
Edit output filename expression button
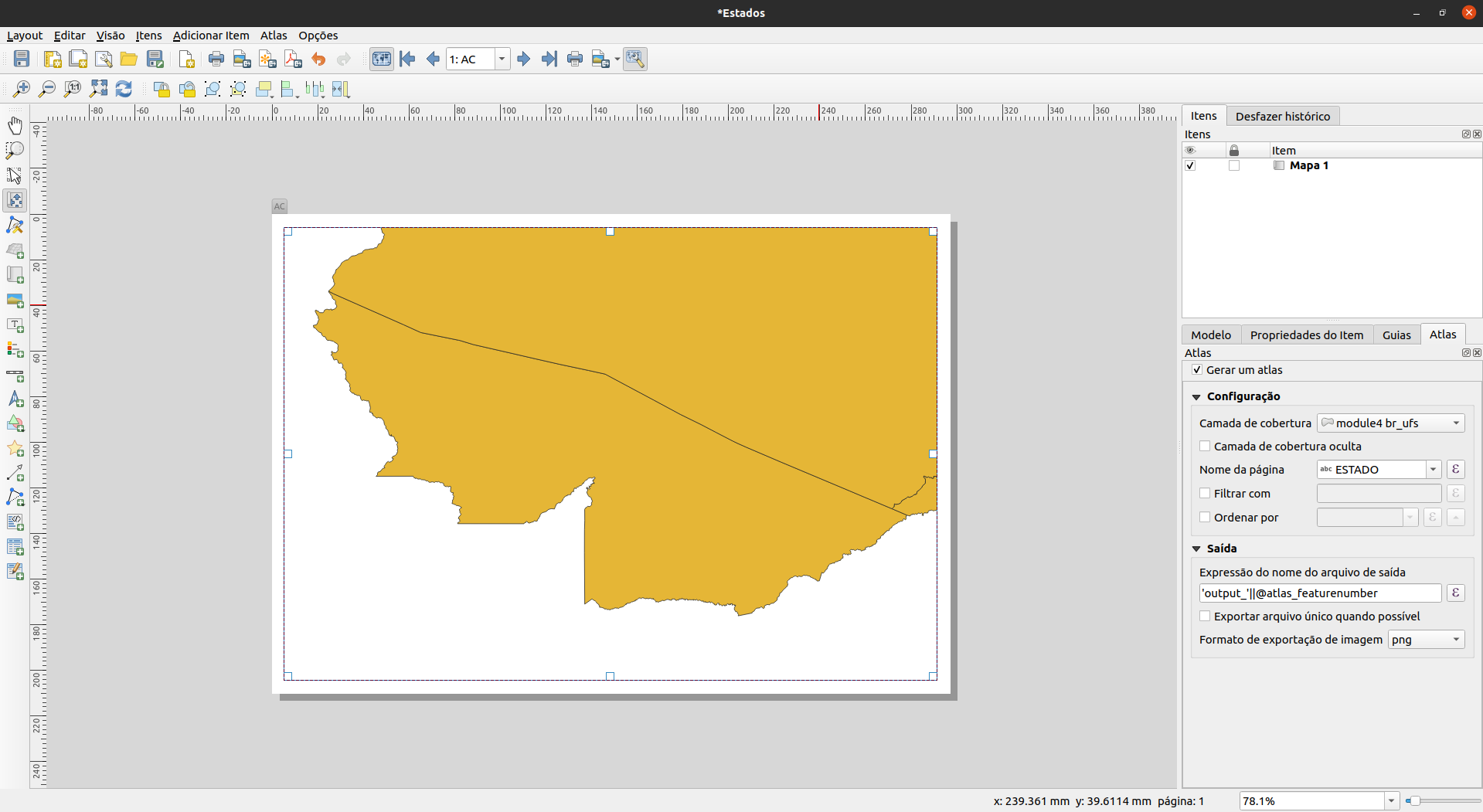click(x=1455, y=593)
